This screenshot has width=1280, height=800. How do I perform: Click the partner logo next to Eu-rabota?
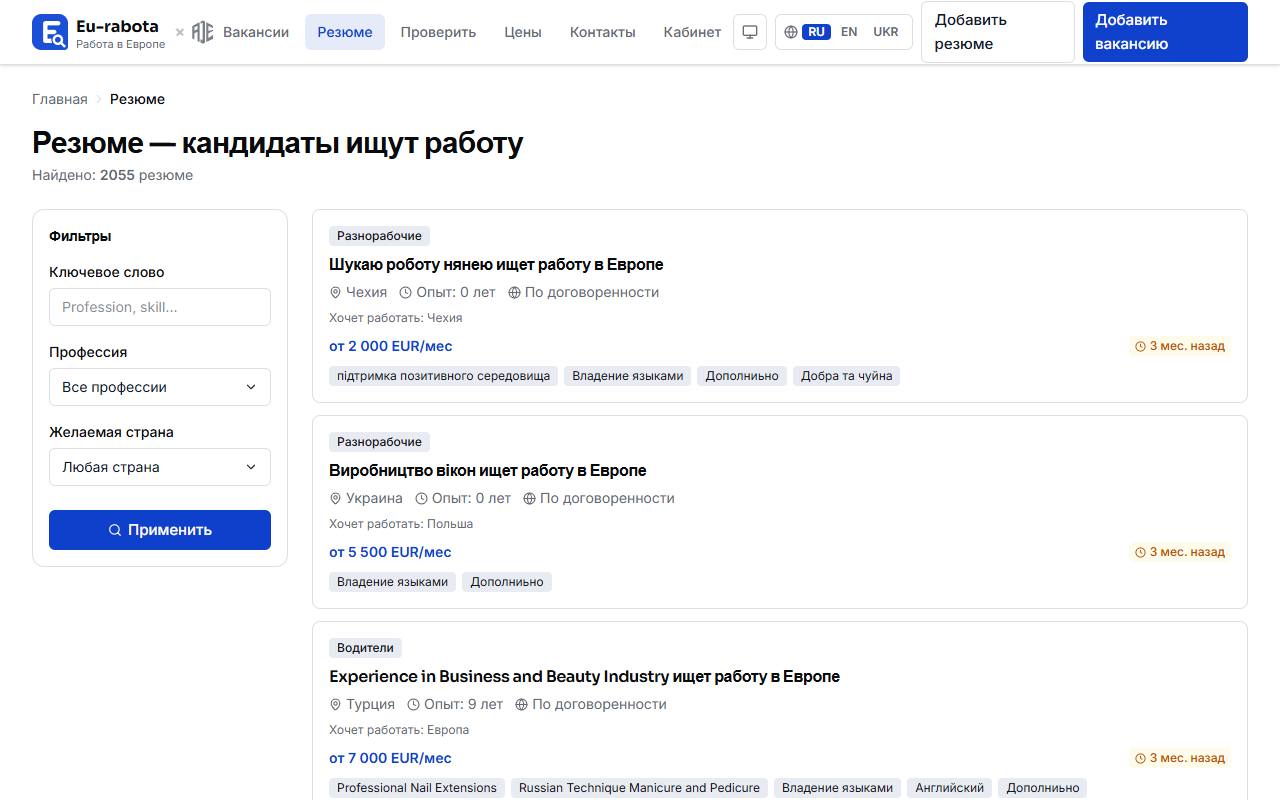coord(203,32)
